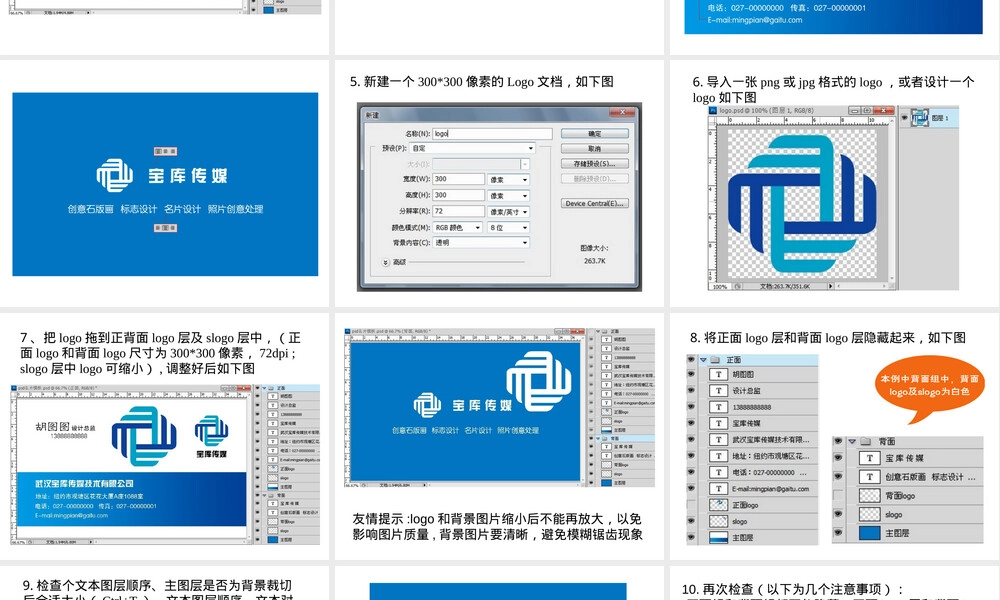Collapse the 背面 group triangle in step 8 panel
The width and height of the screenshot is (1000, 600).
[851, 441]
